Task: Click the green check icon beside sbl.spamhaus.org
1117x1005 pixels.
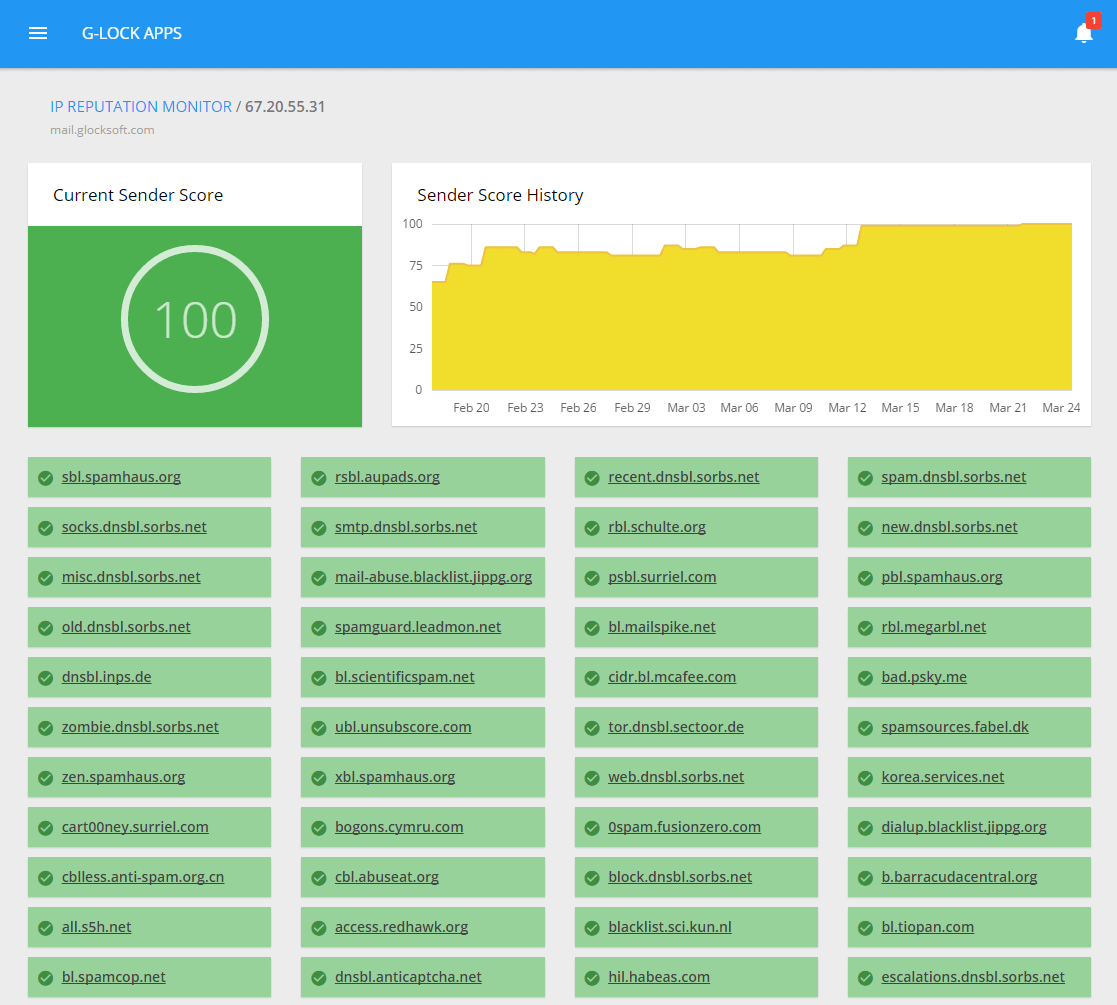Action: coord(44,477)
